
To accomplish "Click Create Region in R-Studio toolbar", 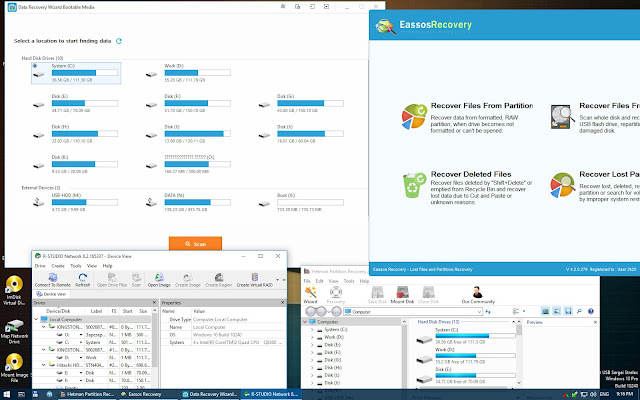I will [218, 280].
